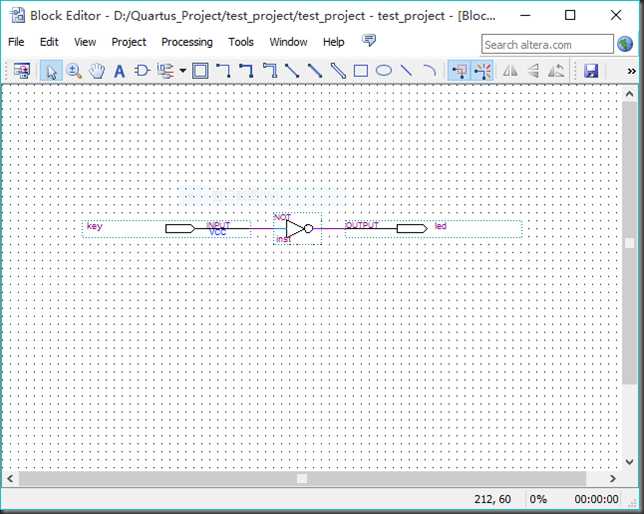Open the Processing menu
The width and height of the screenshot is (644, 514).
tap(187, 42)
